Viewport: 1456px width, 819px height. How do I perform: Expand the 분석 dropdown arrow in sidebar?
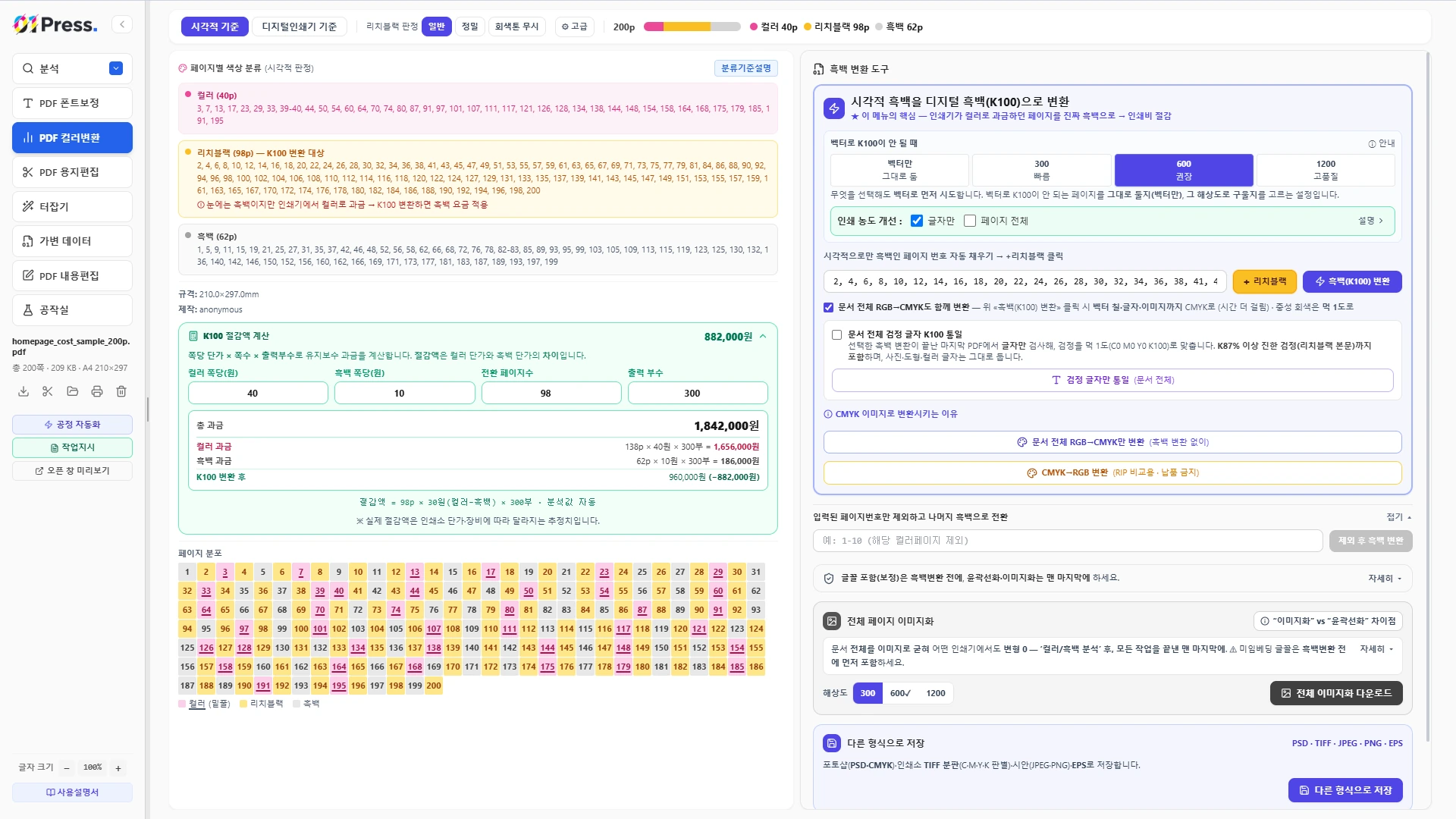click(x=116, y=68)
